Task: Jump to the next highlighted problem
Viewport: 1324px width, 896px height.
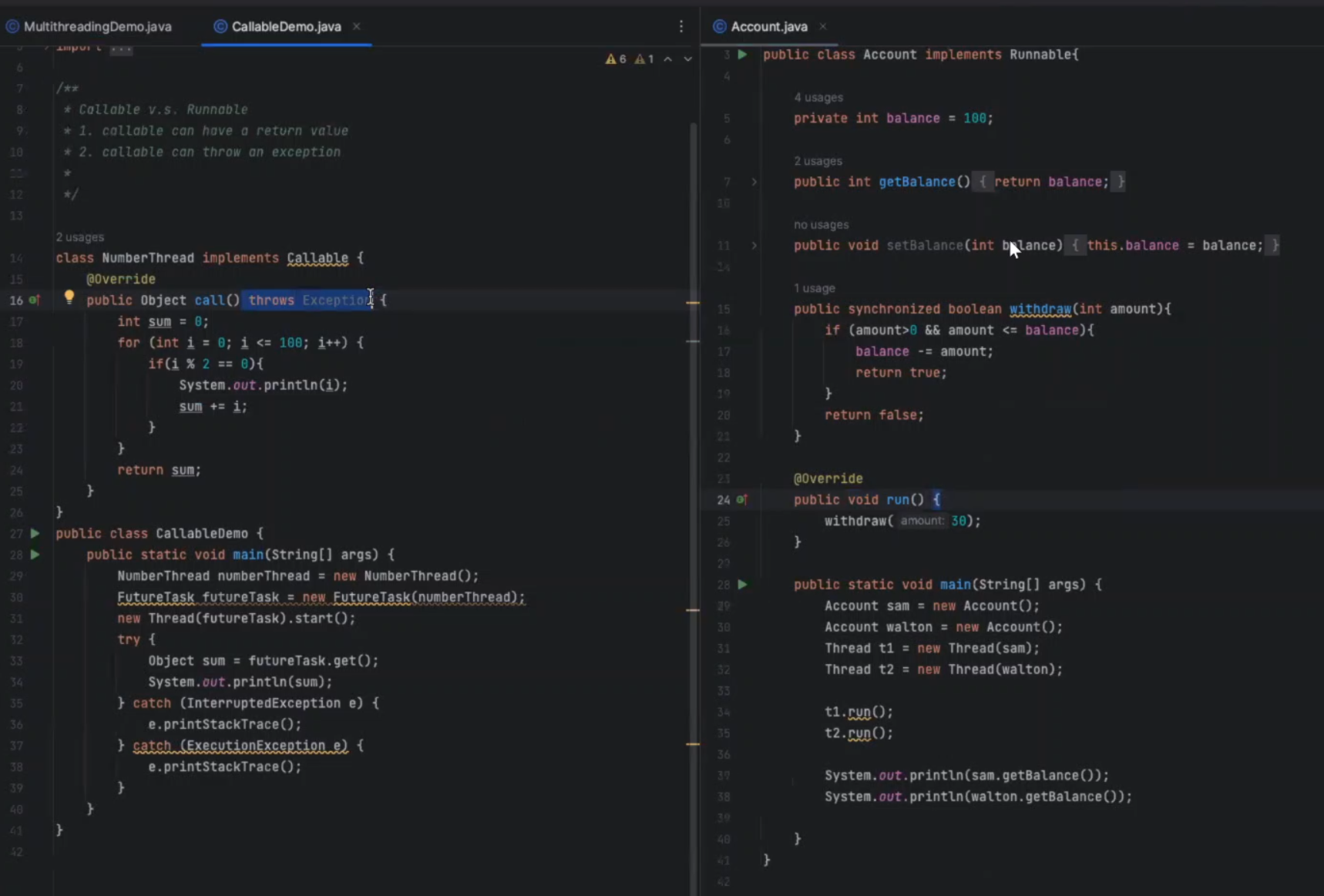Action: tap(688, 59)
